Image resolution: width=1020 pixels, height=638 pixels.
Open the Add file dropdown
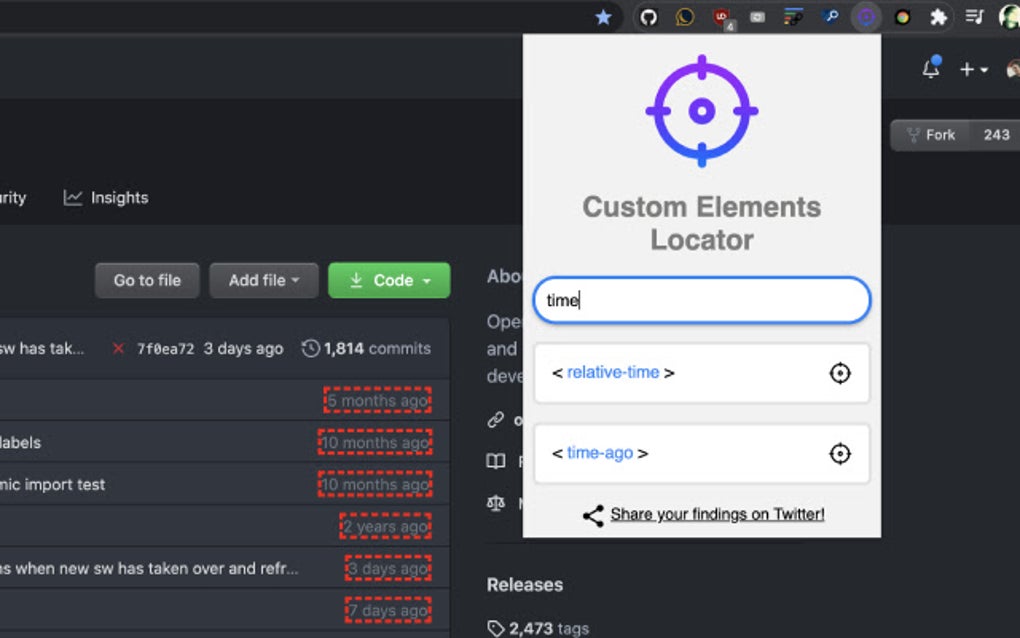(264, 281)
